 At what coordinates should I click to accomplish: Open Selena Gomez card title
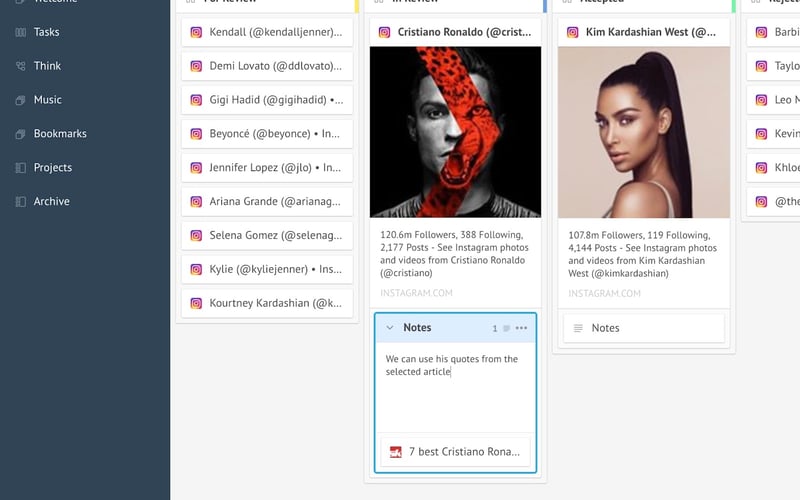(276, 235)
